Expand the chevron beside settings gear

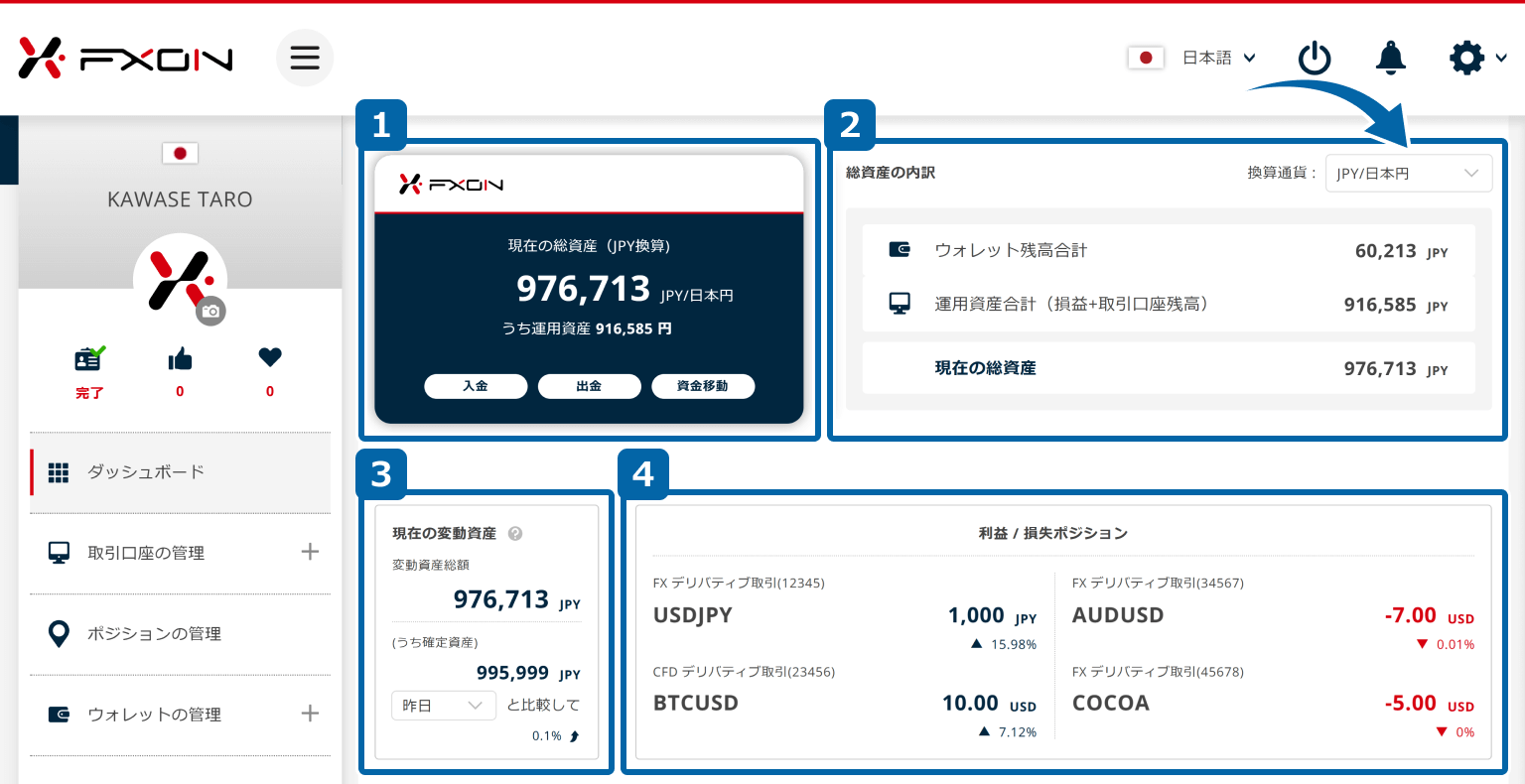pyautogui.click(x=1500, y=59)
